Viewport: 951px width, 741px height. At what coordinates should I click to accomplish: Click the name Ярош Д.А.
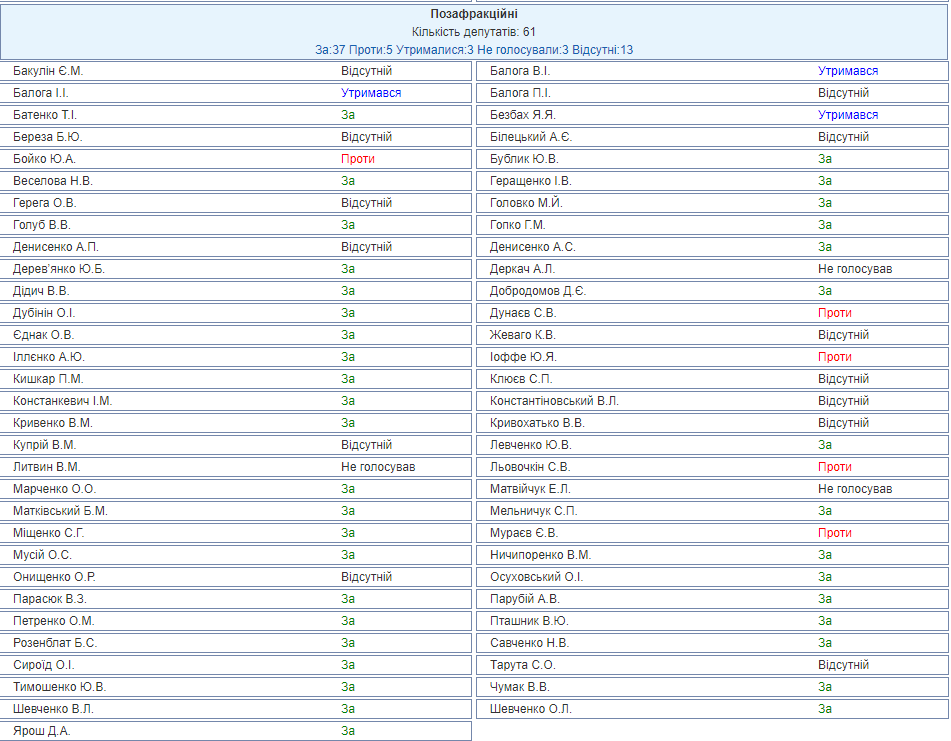click(x=42, y=731)
